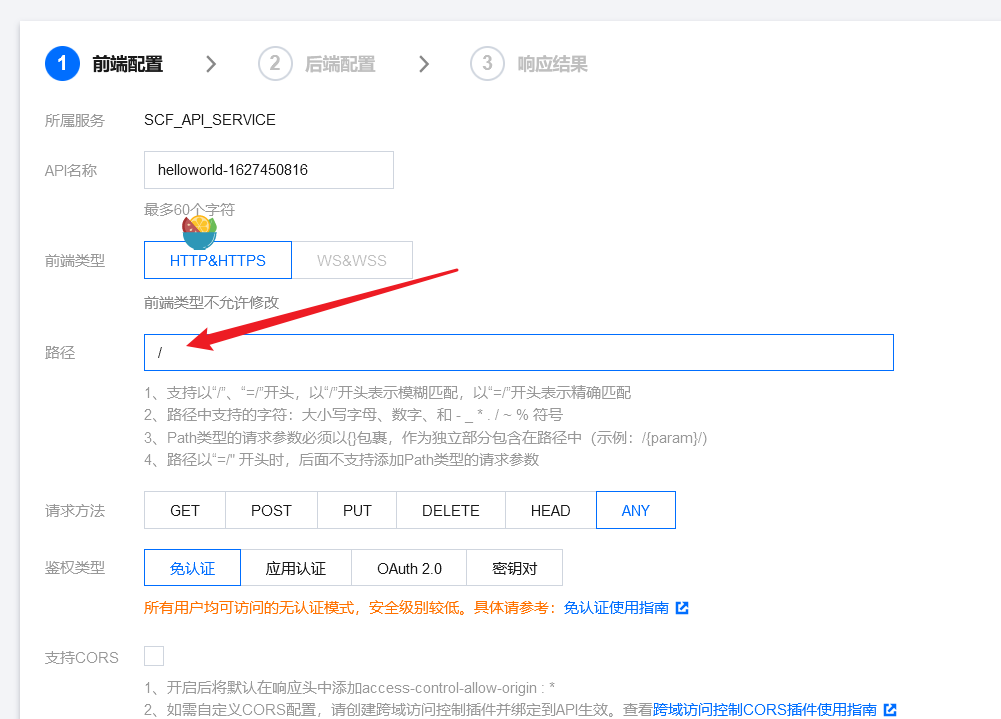Select the POST request method
The height and width of the screenshot is (719, 1001).
tap(271, 510)
